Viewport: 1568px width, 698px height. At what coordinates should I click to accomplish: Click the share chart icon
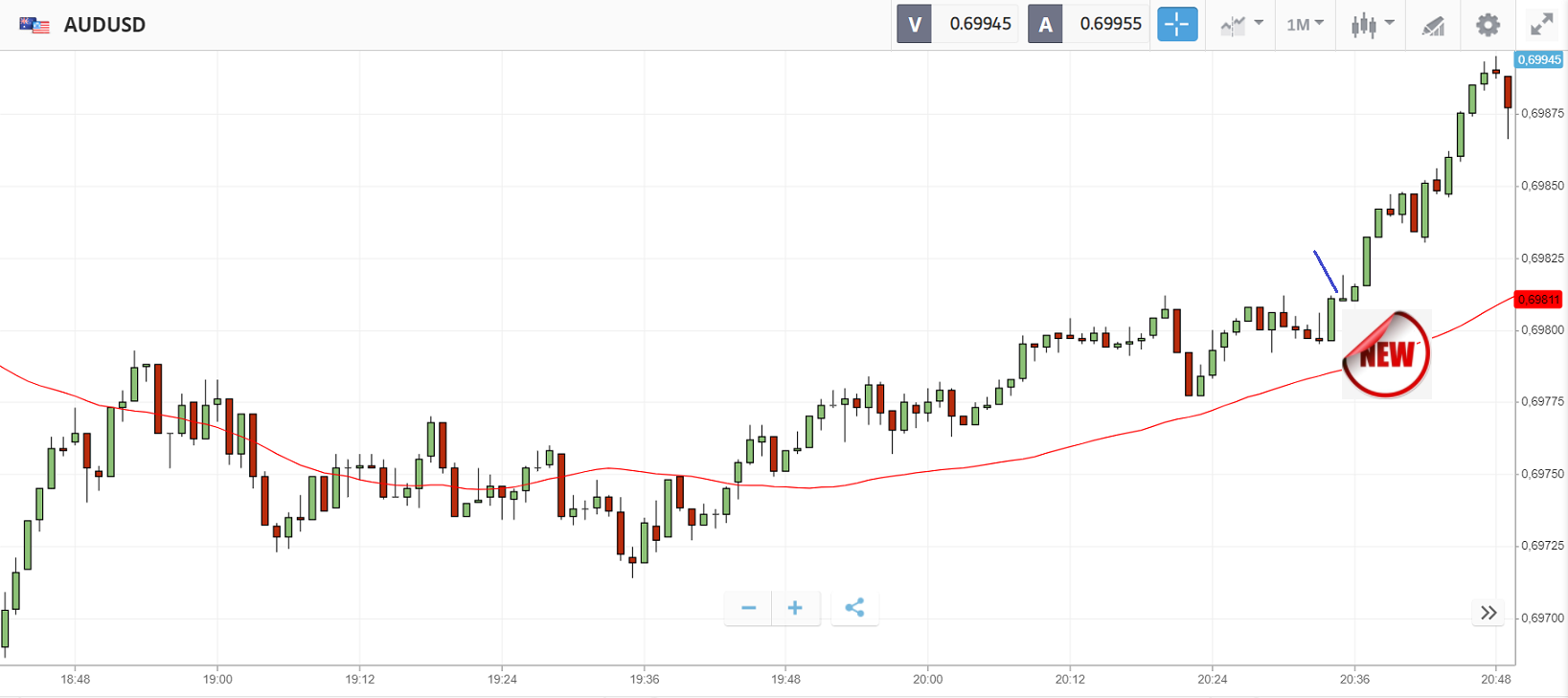854,608
